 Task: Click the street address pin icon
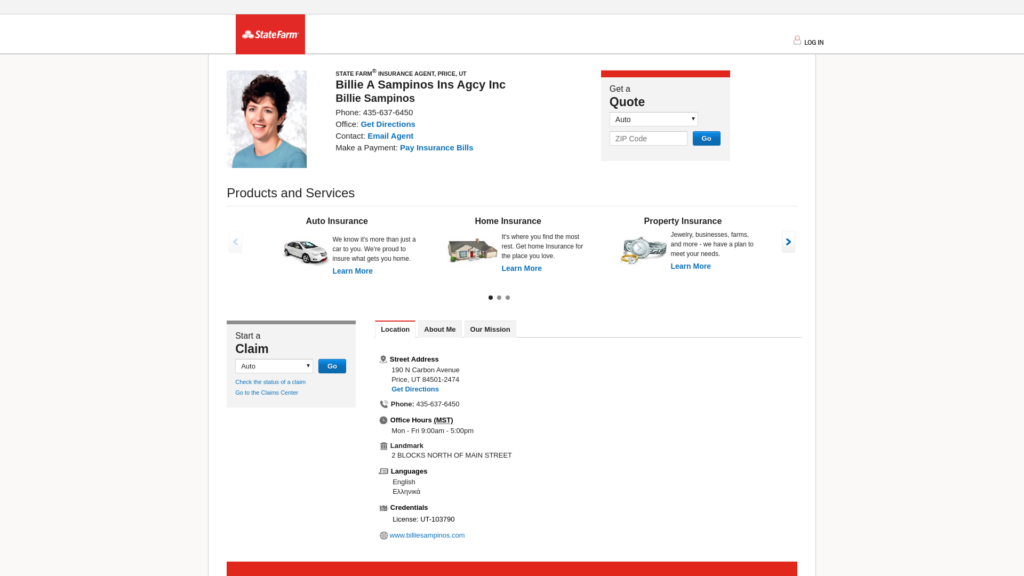(x=383, y=359)
